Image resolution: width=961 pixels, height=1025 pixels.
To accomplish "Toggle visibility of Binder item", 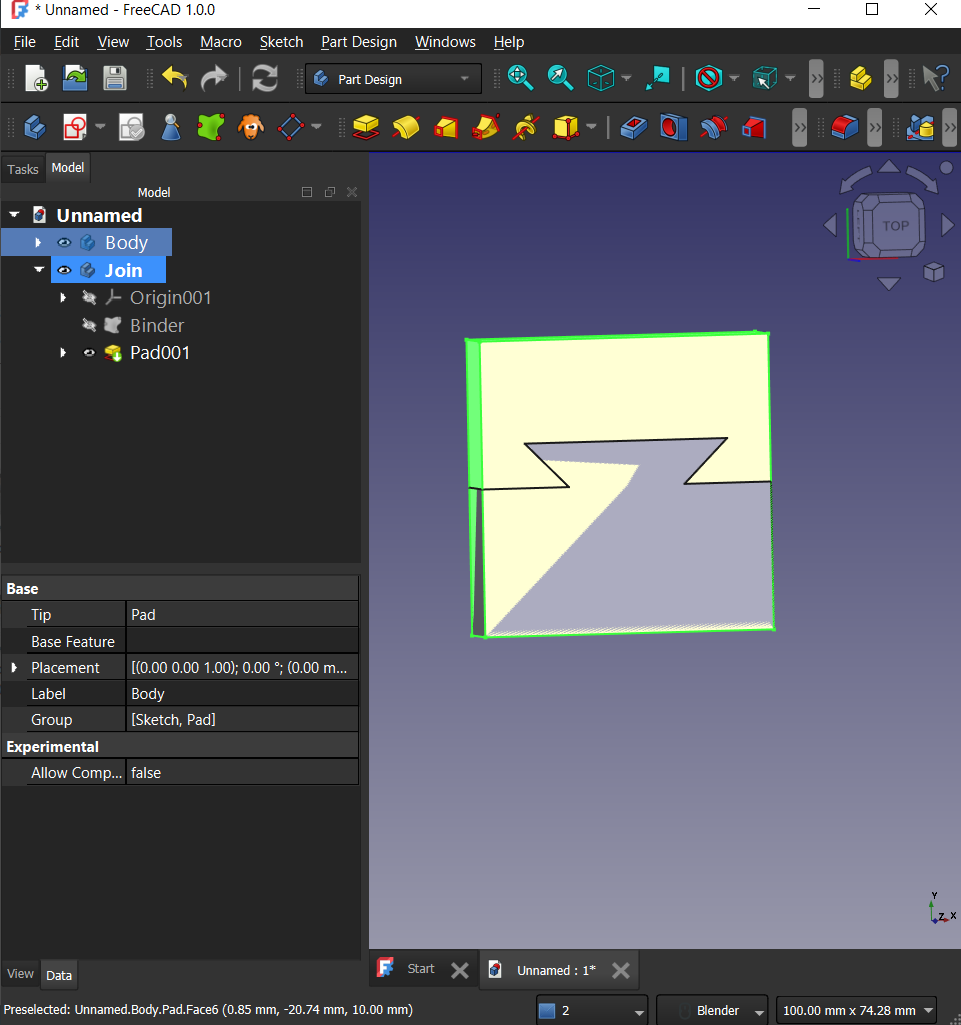I will (89, 325).
